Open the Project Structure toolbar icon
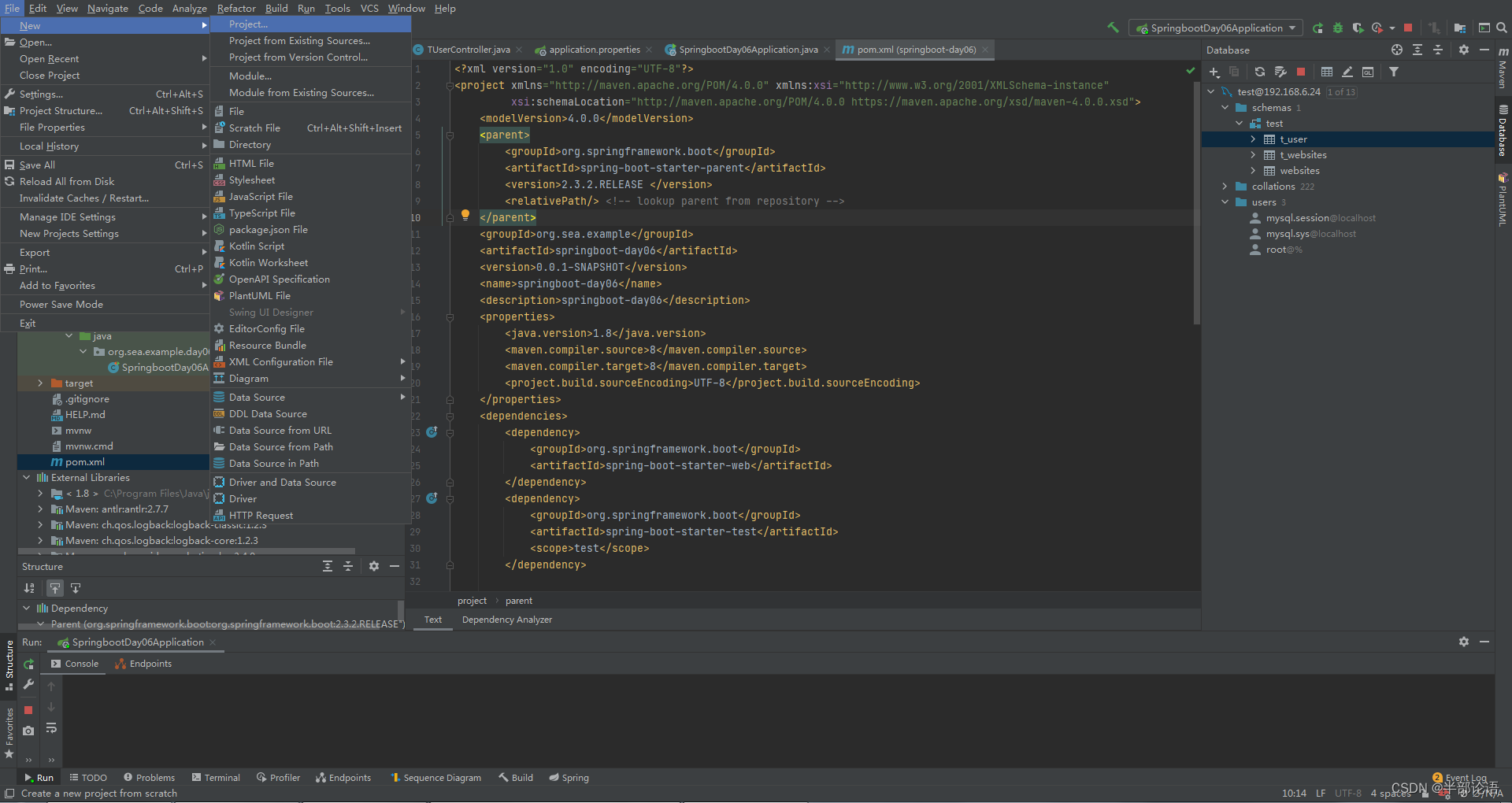 (x=1460, y=28)
